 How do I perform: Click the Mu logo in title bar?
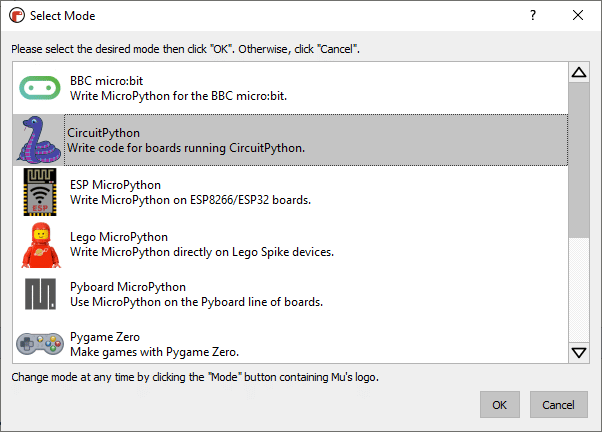(x=17, y=16)
